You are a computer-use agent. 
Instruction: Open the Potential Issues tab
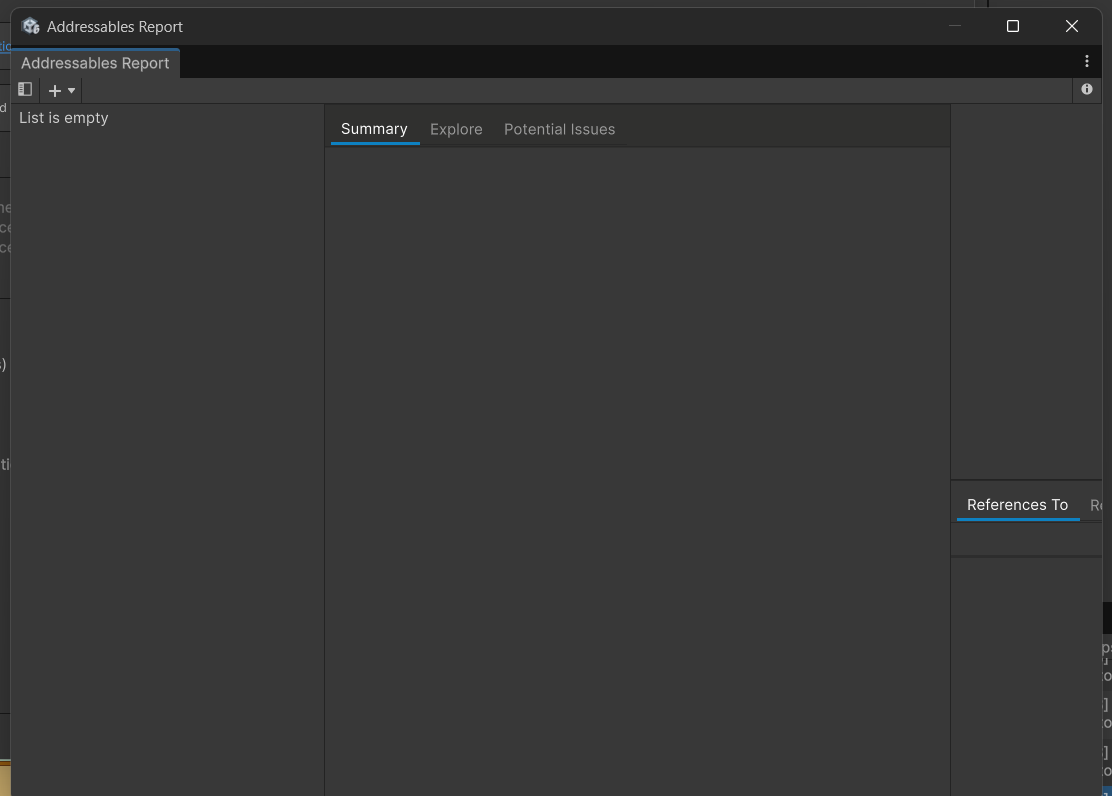560,130
